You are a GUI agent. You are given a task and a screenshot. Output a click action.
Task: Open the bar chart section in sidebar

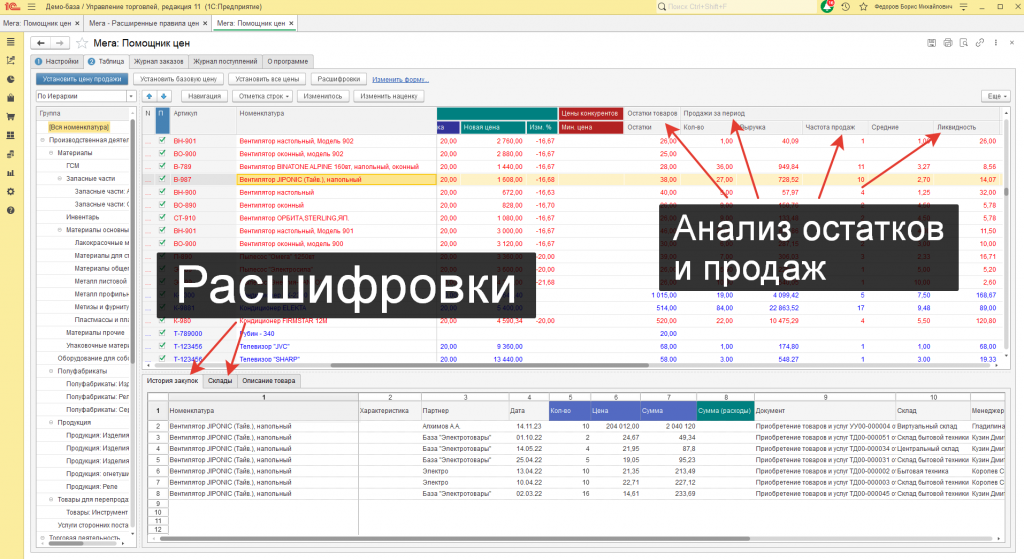(x=10, y=173)
